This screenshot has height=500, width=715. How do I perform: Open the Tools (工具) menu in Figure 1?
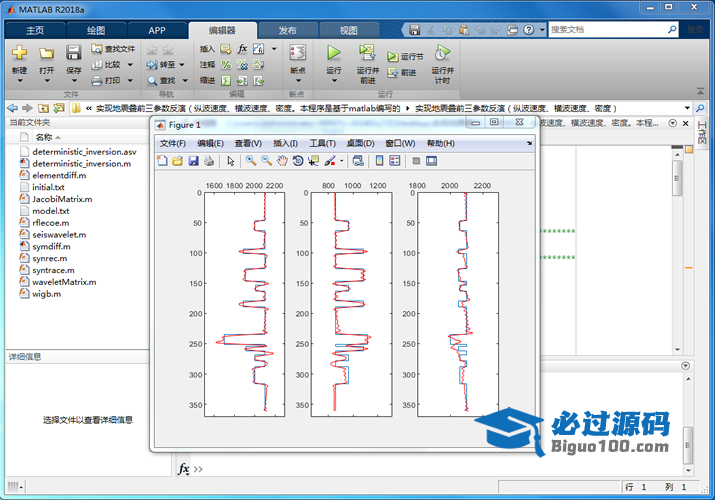pyautogui.click(x=322, y=144)
